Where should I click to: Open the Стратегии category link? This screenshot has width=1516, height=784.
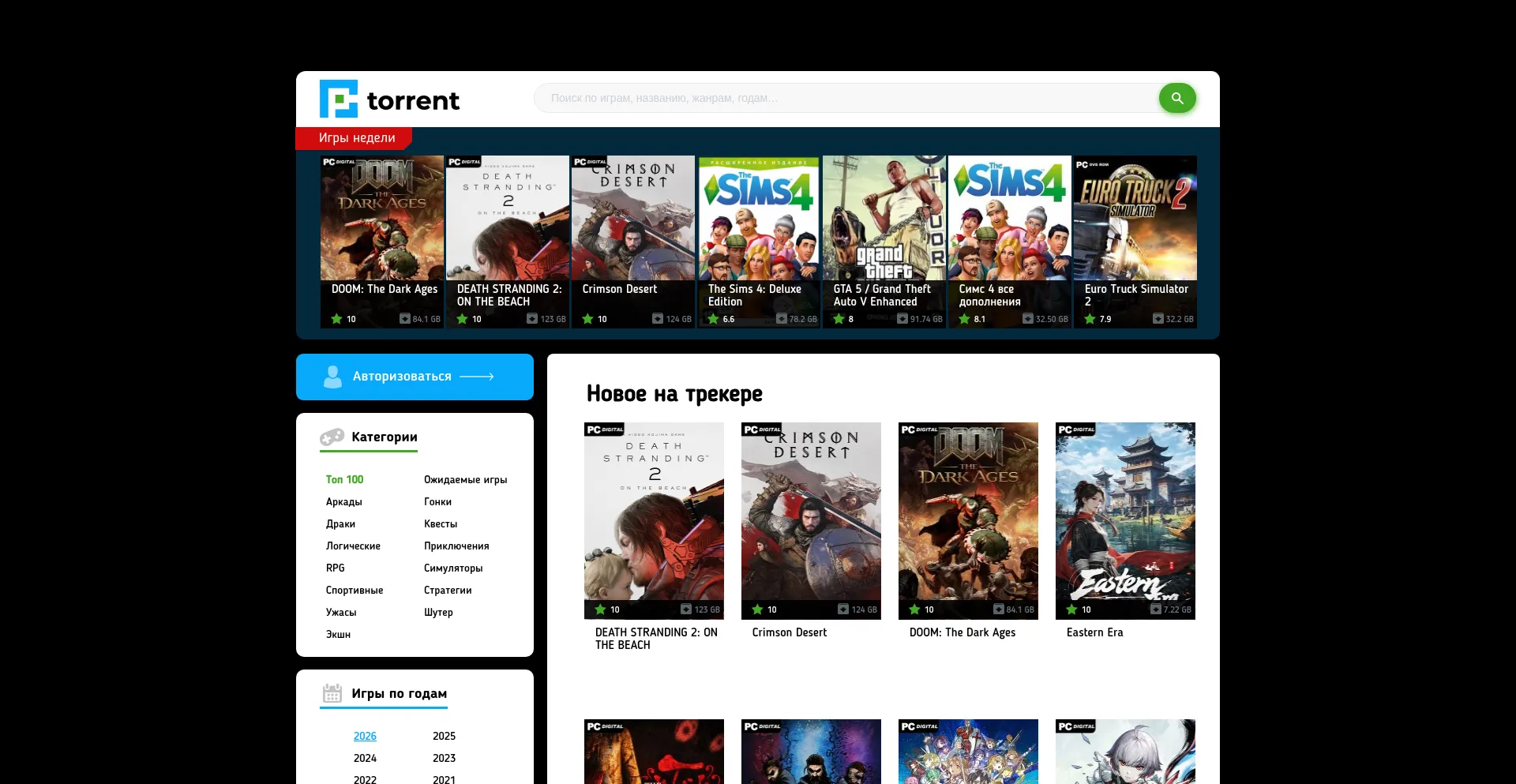448,590
